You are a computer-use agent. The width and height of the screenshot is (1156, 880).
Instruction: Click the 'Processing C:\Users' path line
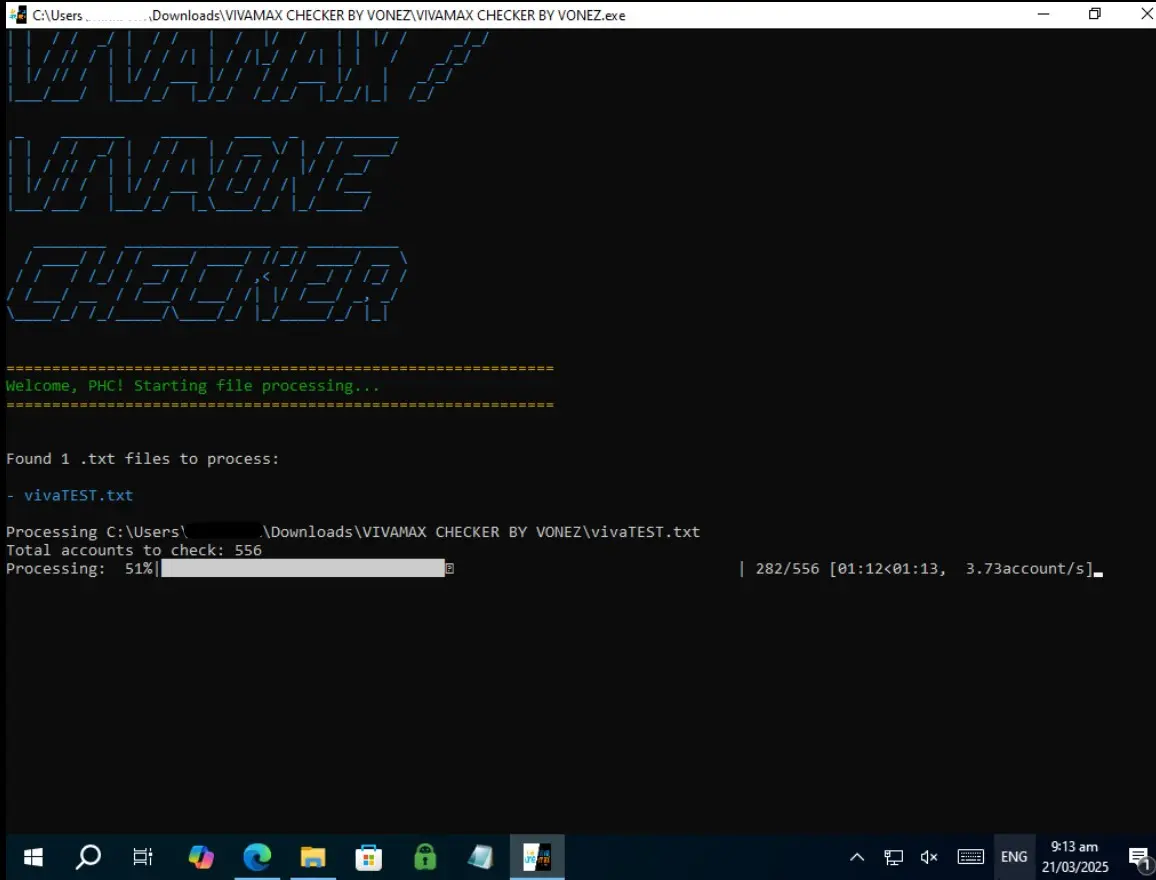point(352,531)
